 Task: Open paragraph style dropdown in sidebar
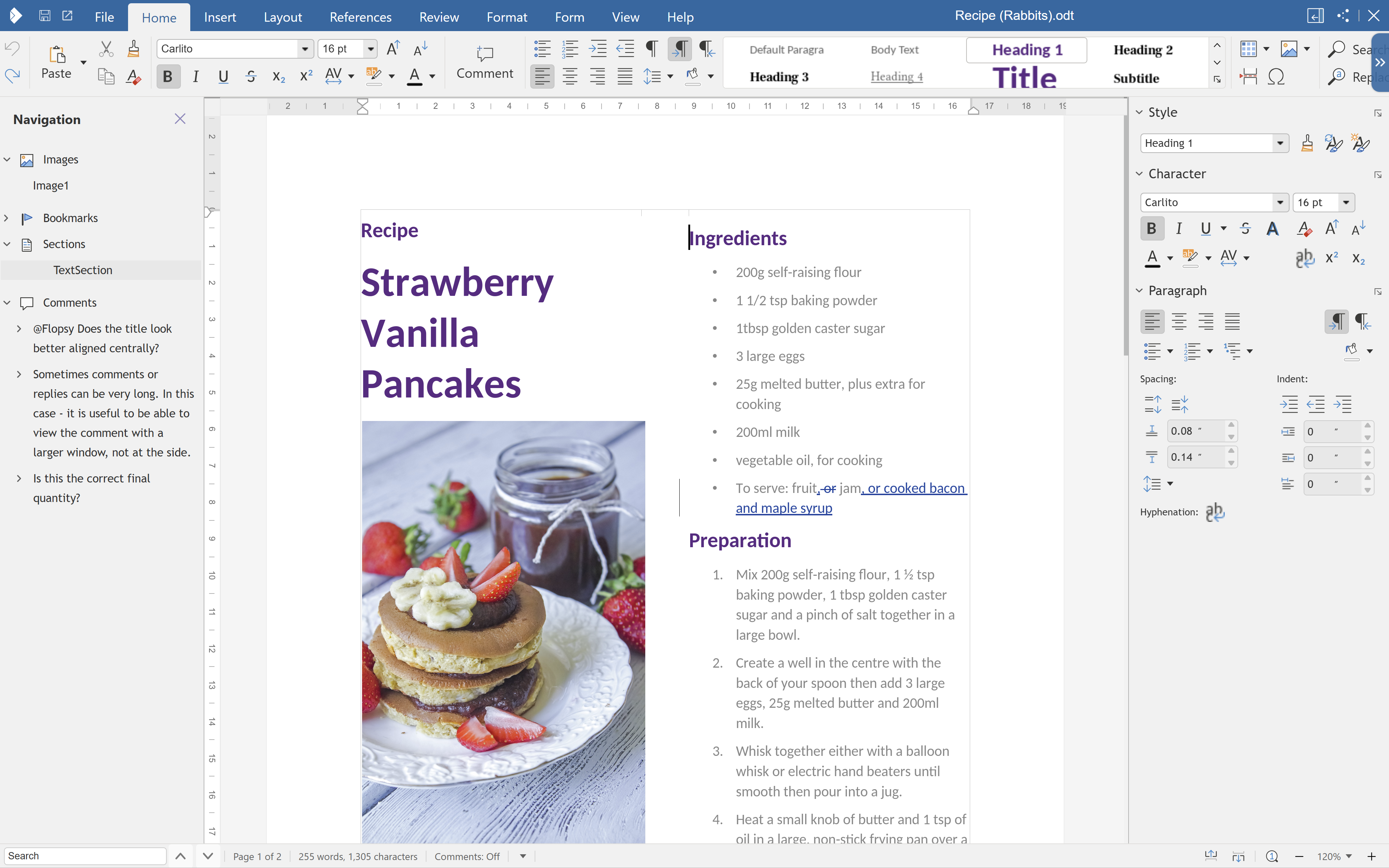point(1280,143)
